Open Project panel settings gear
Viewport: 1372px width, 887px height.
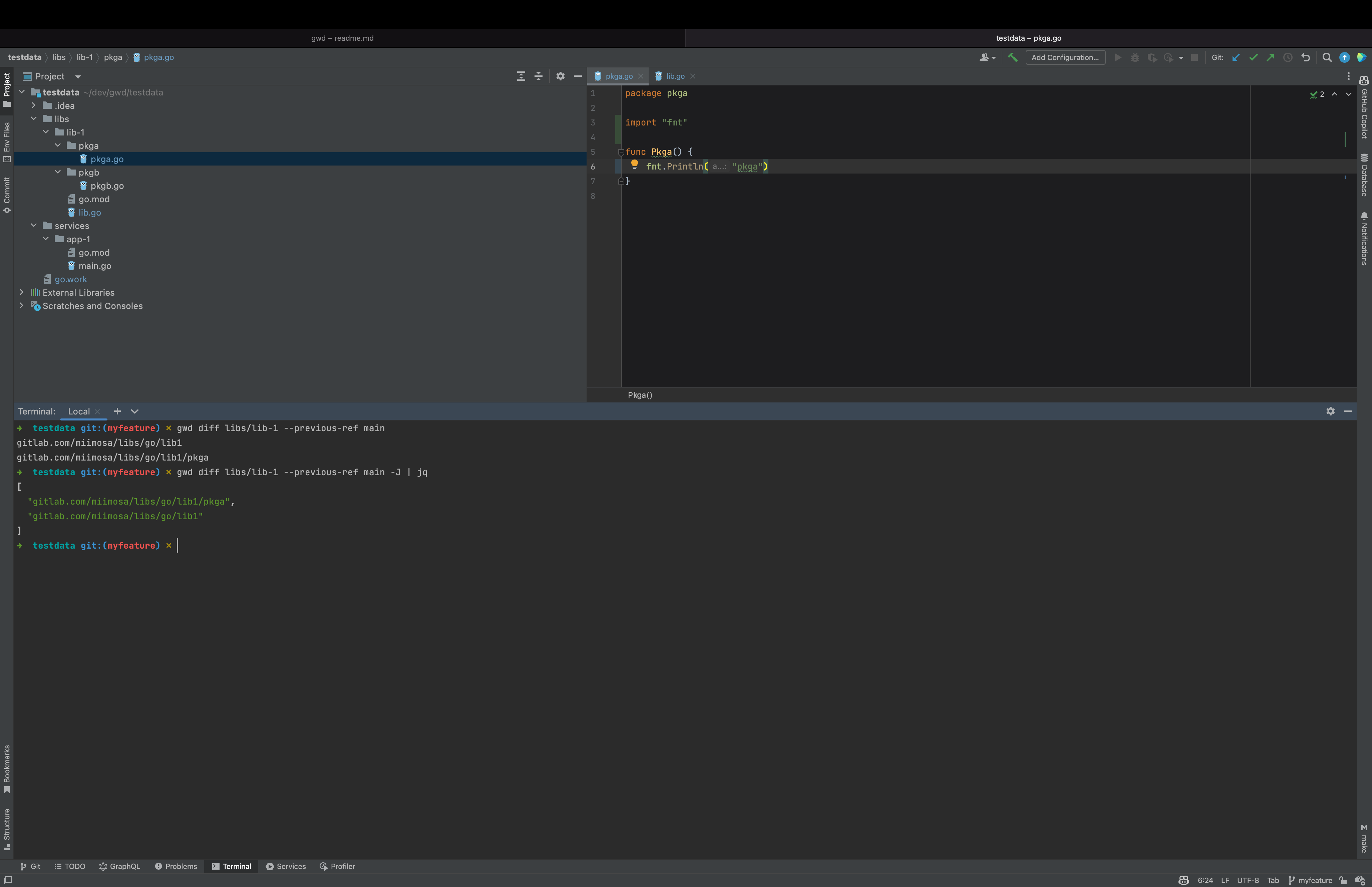pos(560,76)
